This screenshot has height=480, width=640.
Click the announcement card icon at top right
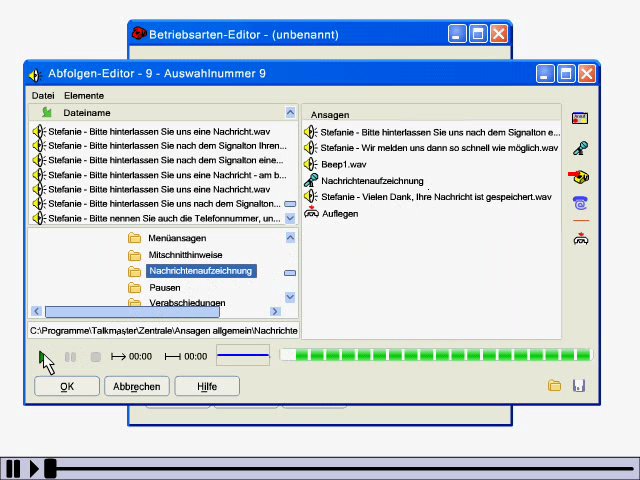580,118
